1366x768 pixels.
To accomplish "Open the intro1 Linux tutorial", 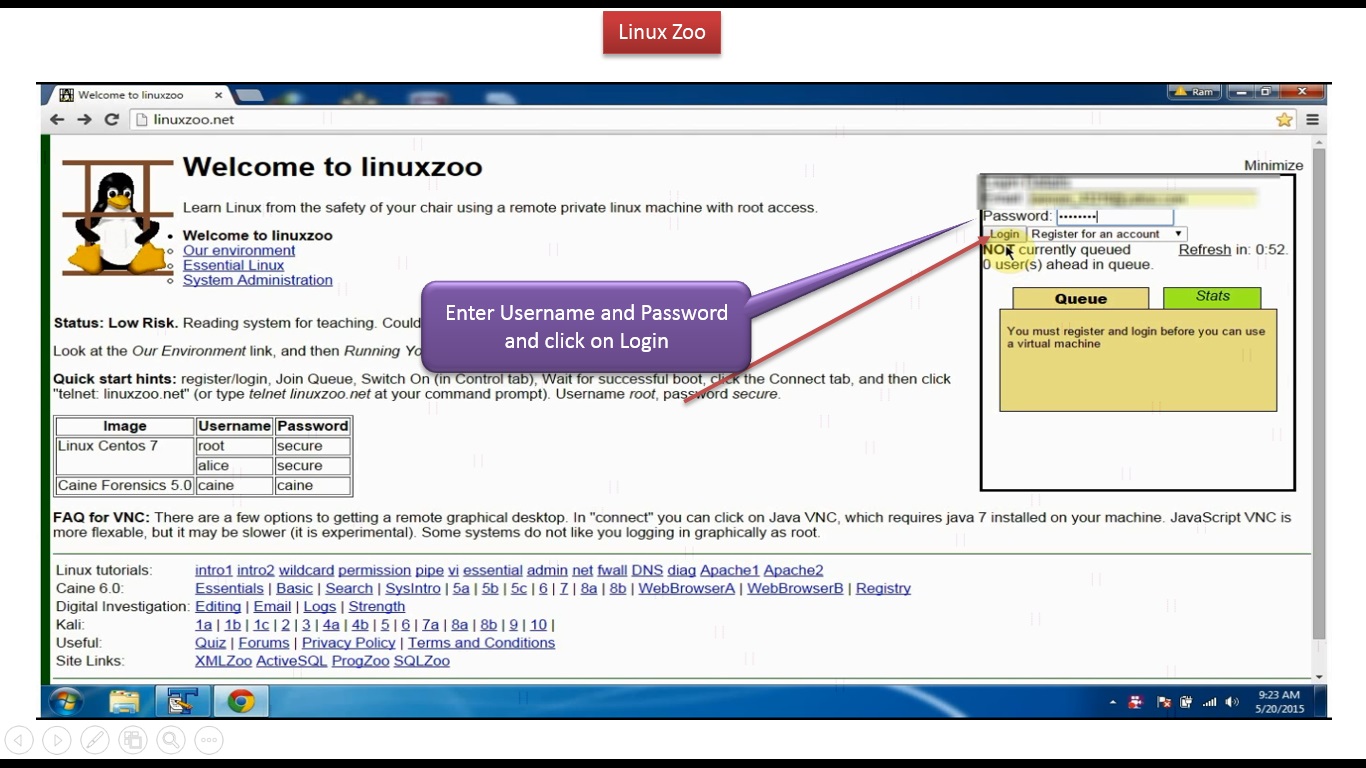I will pyautogui.click(x=214, y=571).
